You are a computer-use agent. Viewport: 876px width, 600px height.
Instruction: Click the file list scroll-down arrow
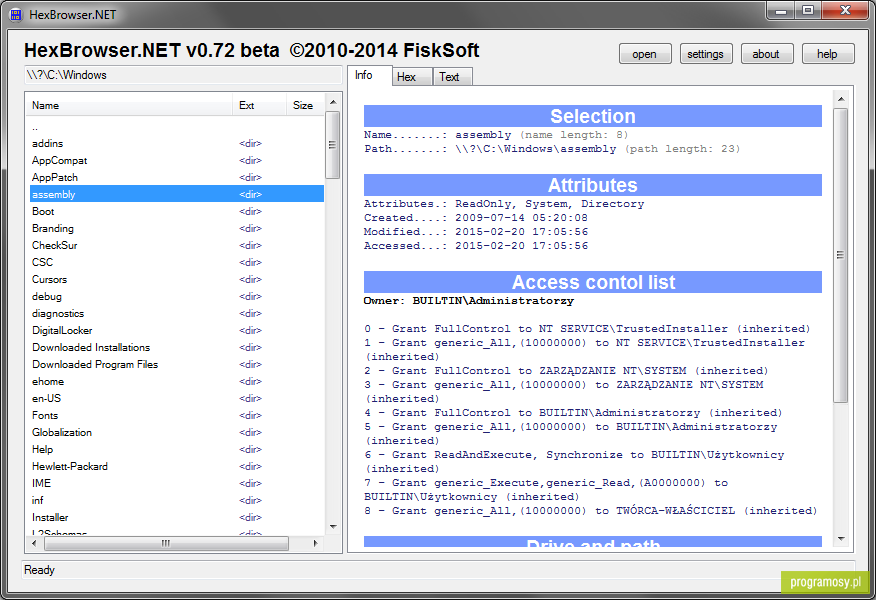(333, 527)
